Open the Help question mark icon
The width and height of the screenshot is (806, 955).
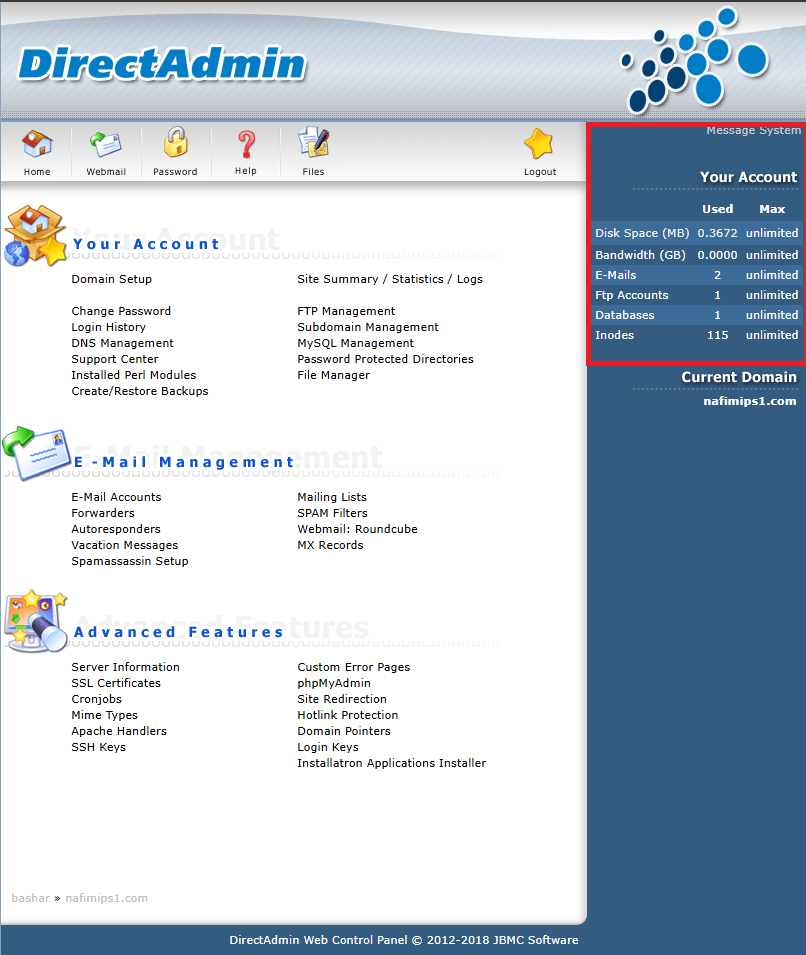pyautogui.click(x=246, y=145)
